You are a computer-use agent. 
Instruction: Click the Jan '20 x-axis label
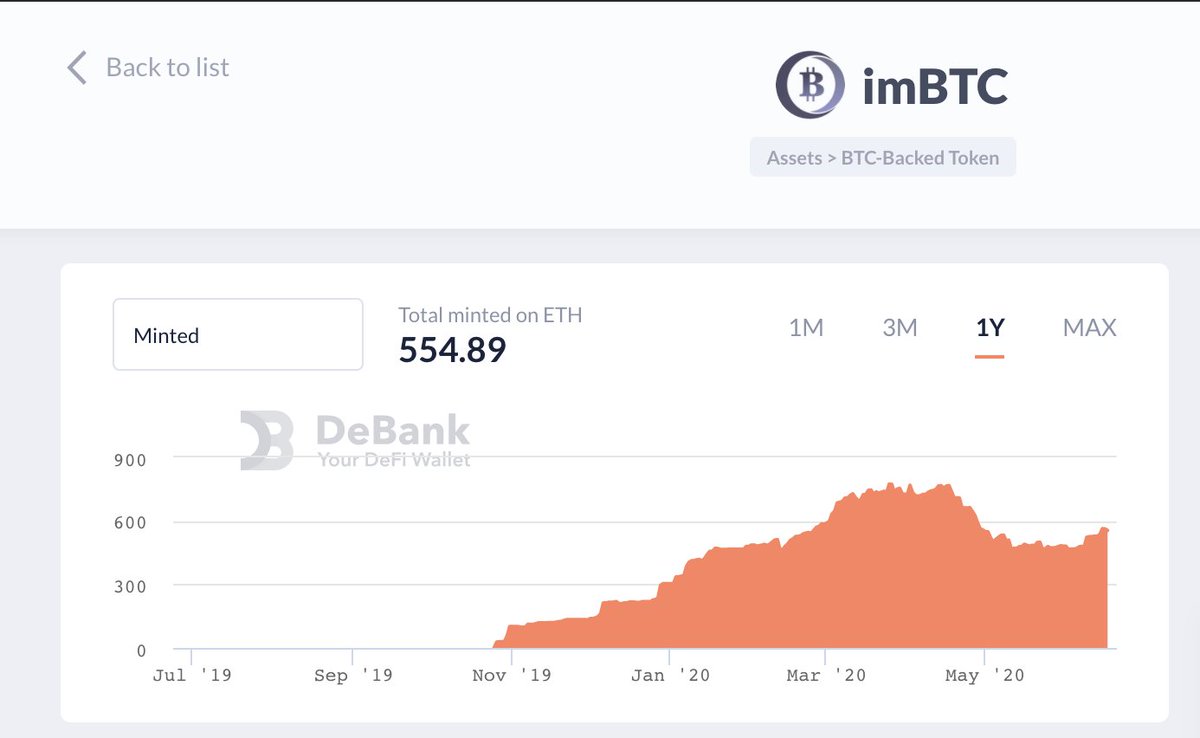pyautogui.click(x=670, y=676)
